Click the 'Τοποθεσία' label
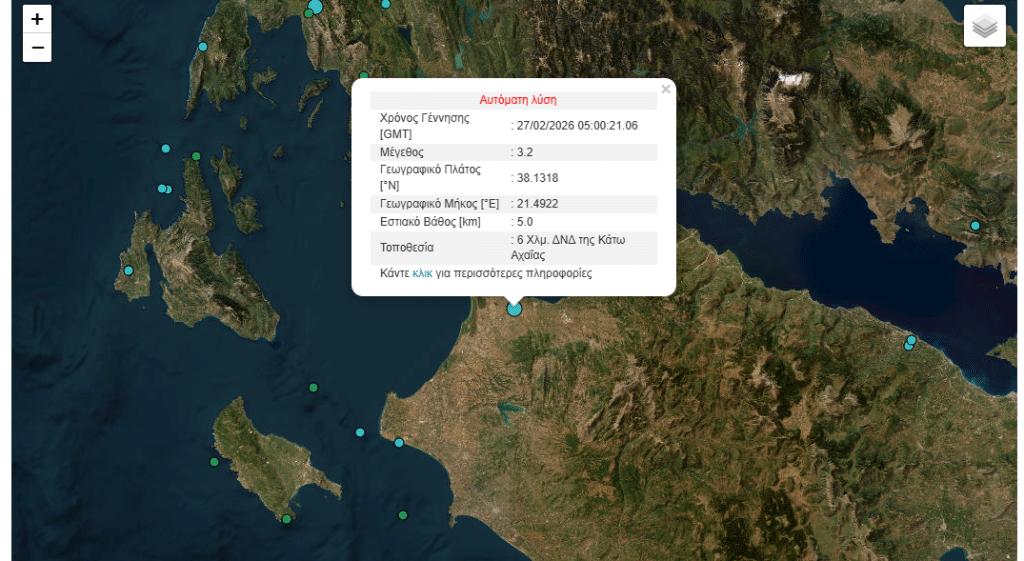This screenshot has height=561, width=1024. click(x=407, y=248)
